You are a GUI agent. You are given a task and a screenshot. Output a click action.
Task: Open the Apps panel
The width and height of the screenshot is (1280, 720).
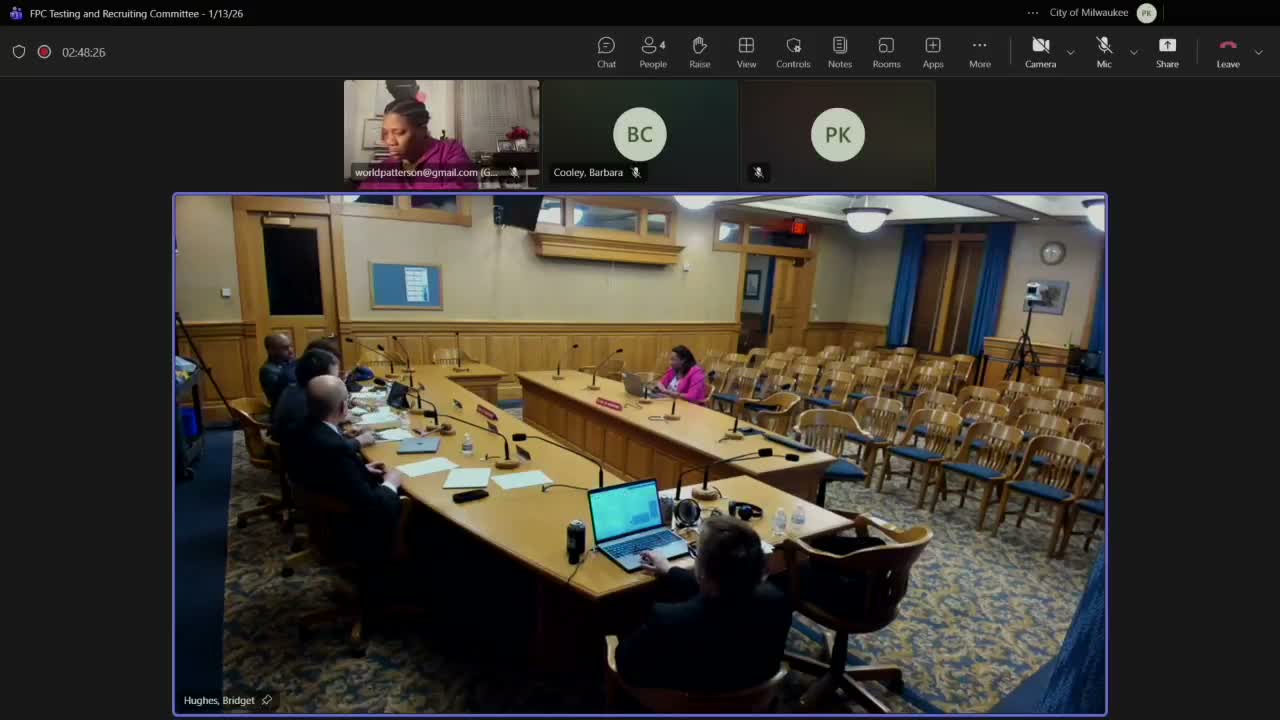tap(932, 51)
